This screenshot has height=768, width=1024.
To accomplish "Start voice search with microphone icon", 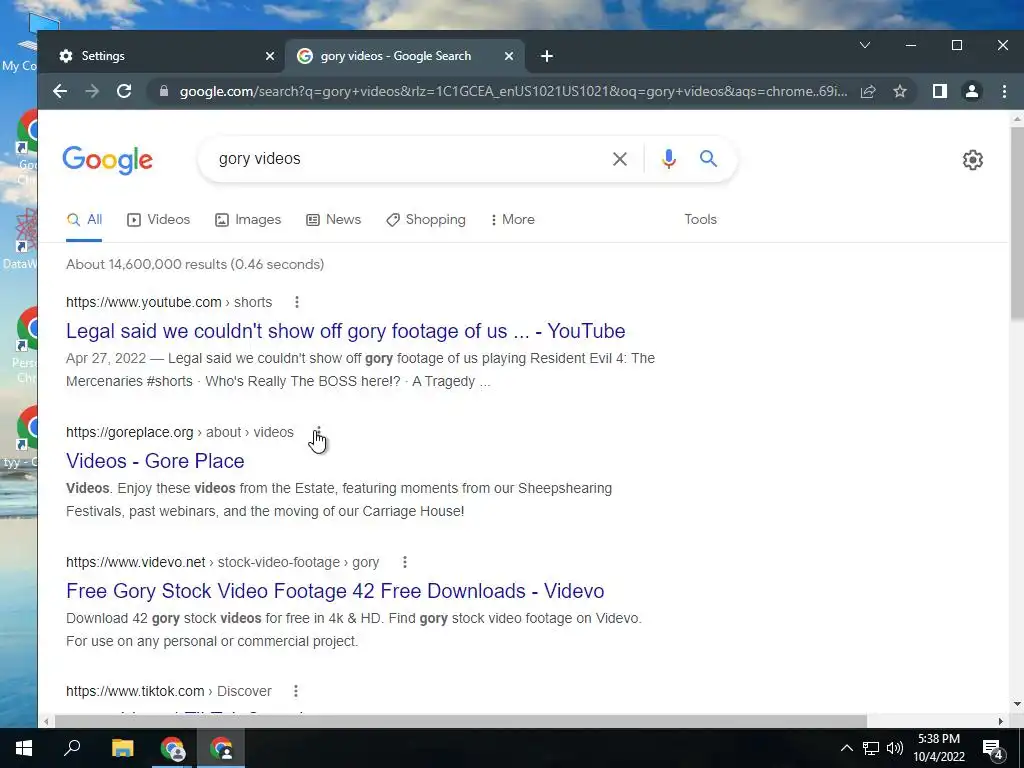I will [x=668, y=159].
